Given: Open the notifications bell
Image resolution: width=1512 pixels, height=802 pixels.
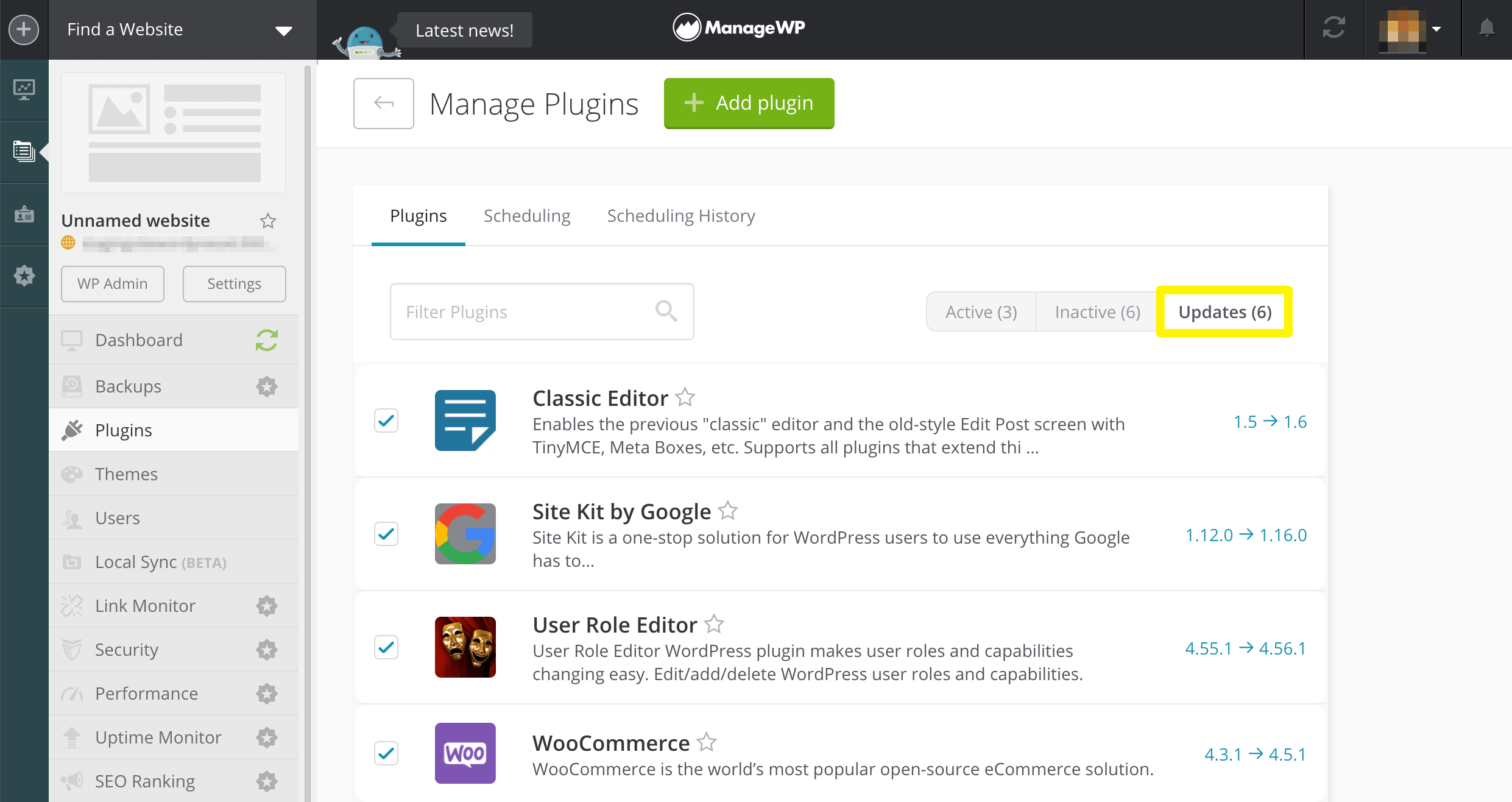Looking at the screenshot, I should (x=1486, y=28).
